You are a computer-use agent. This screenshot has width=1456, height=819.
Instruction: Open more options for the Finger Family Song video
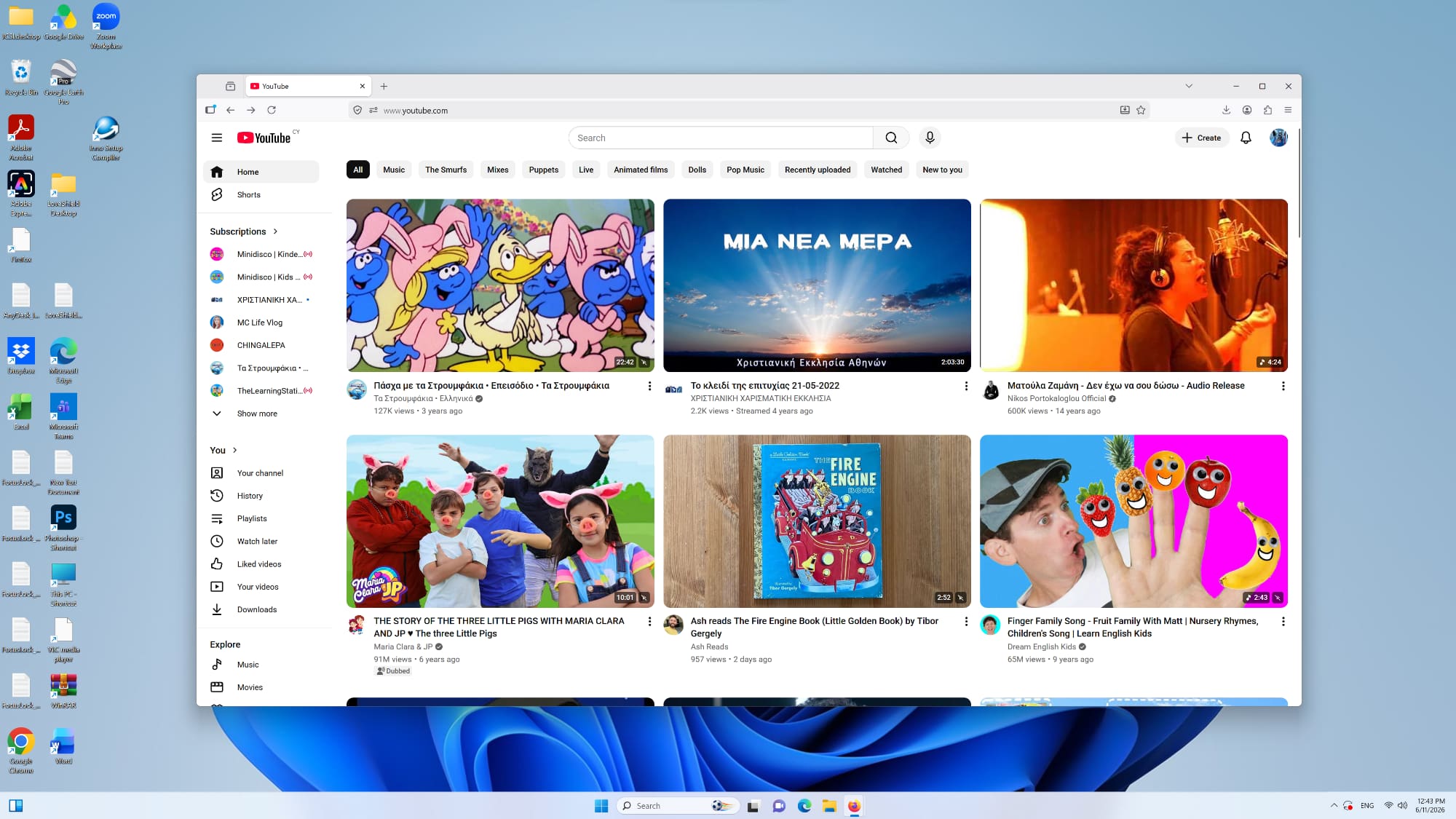click(x=1283, y=621)
